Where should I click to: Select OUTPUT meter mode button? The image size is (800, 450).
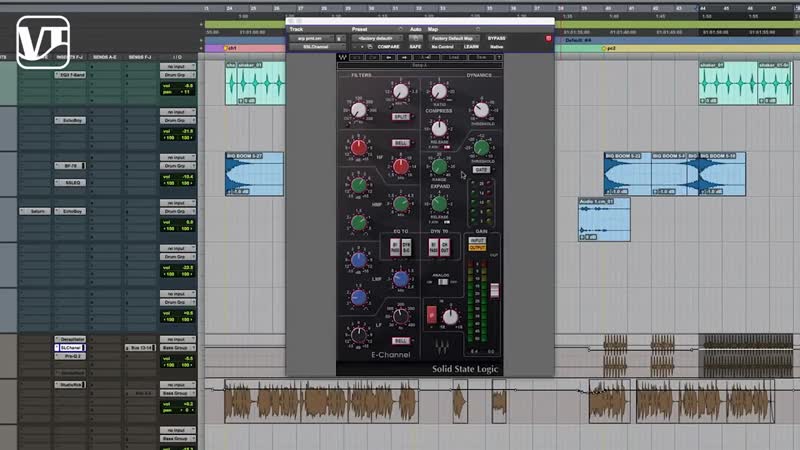tap(477, 247)
